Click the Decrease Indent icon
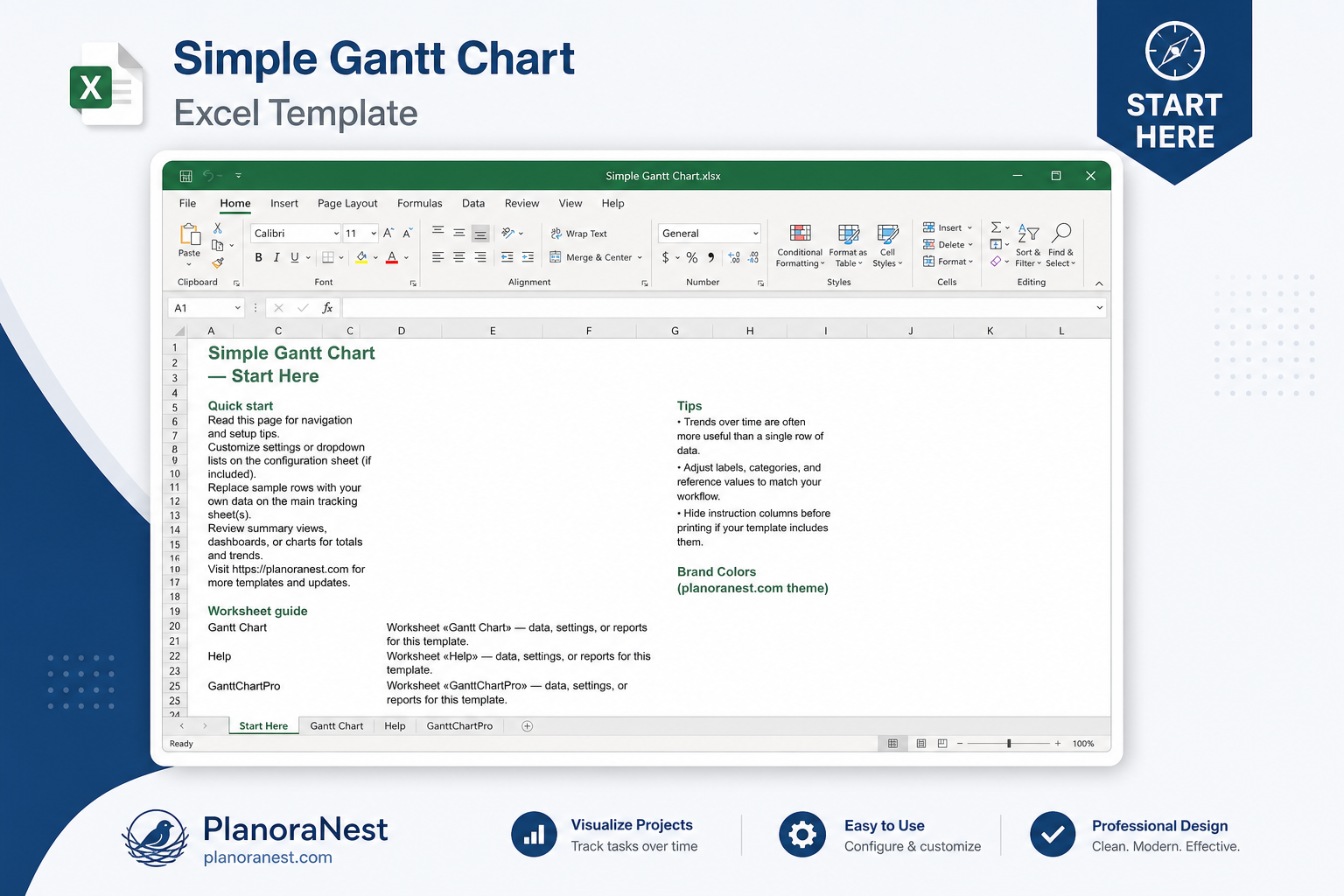The height and width of the screenshot is (896, 1344). click(x=507, y=257)
